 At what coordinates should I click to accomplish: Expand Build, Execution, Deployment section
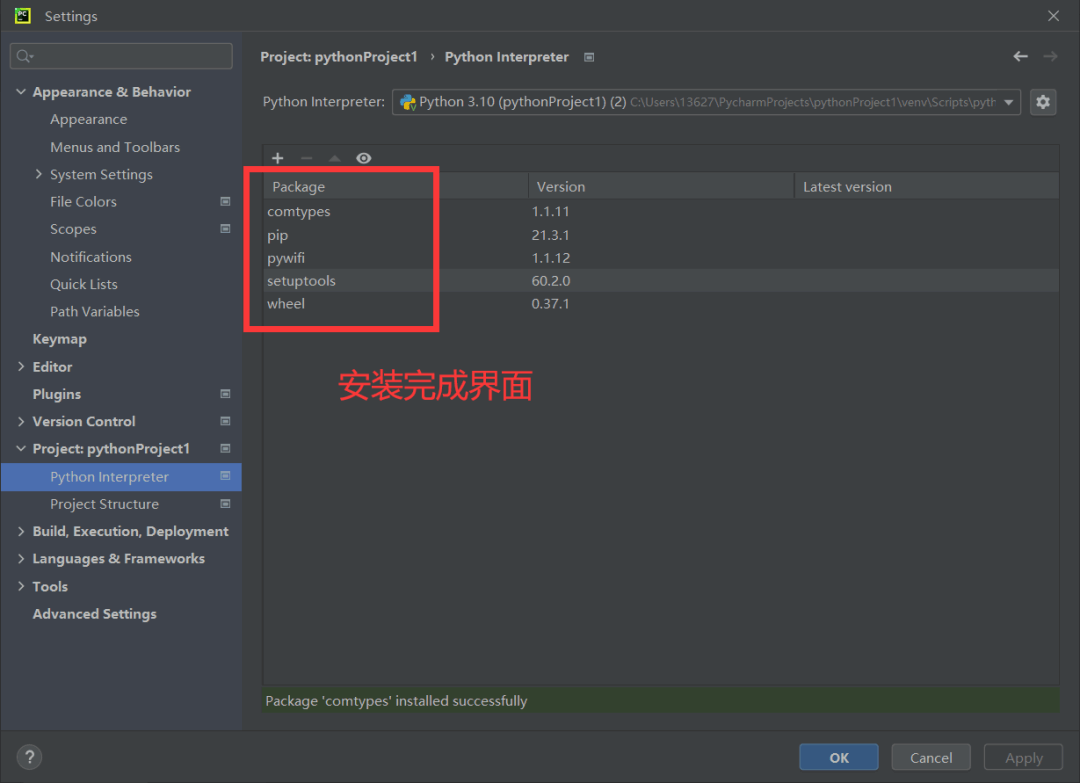tap(21, 532)
